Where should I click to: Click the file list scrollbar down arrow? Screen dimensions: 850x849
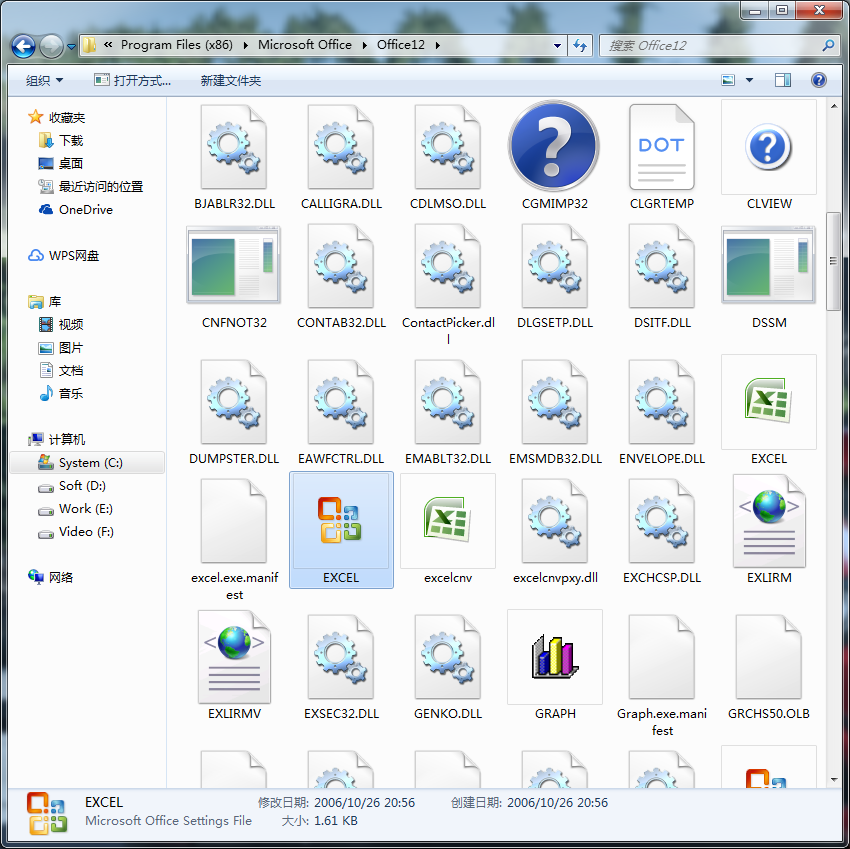tap(834, 780)
